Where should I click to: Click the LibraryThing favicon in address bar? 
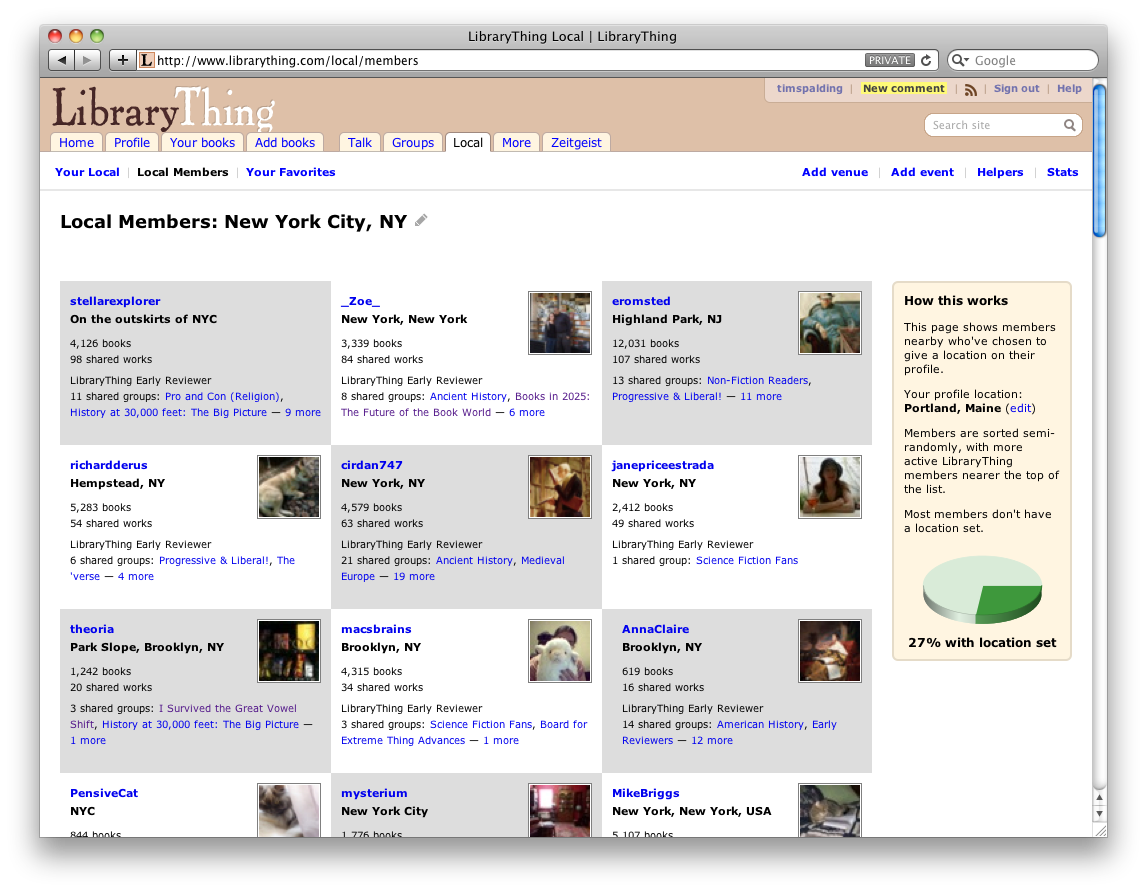point(147,60)
